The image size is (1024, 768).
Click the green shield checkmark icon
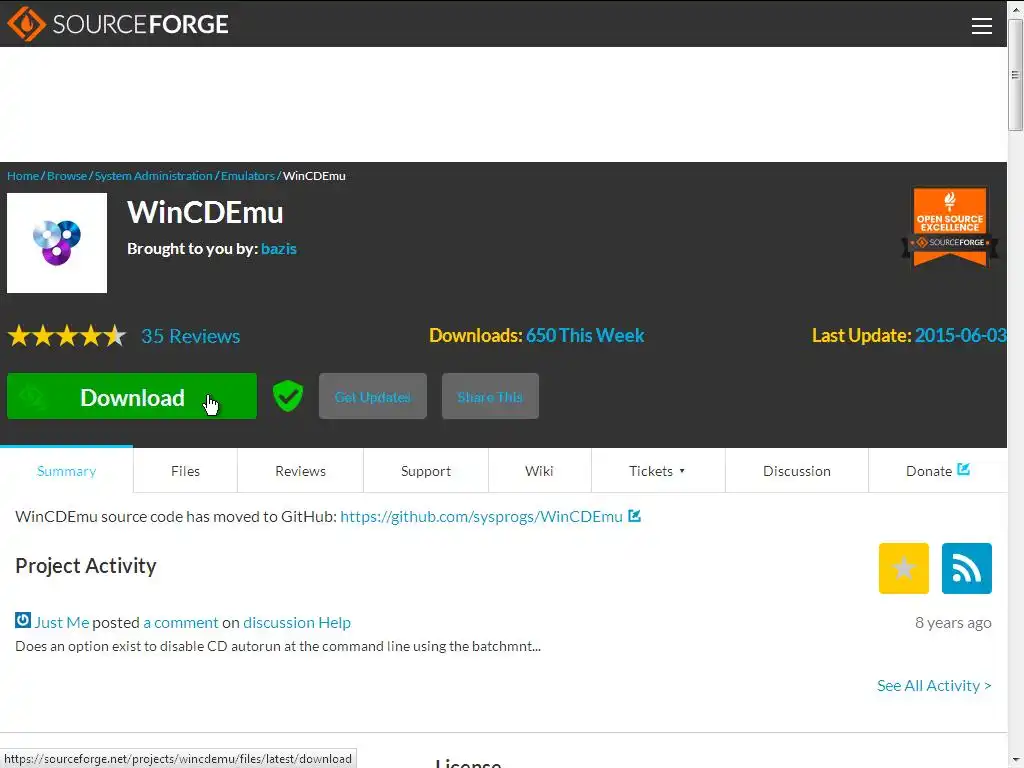click(x=287, y=396)
